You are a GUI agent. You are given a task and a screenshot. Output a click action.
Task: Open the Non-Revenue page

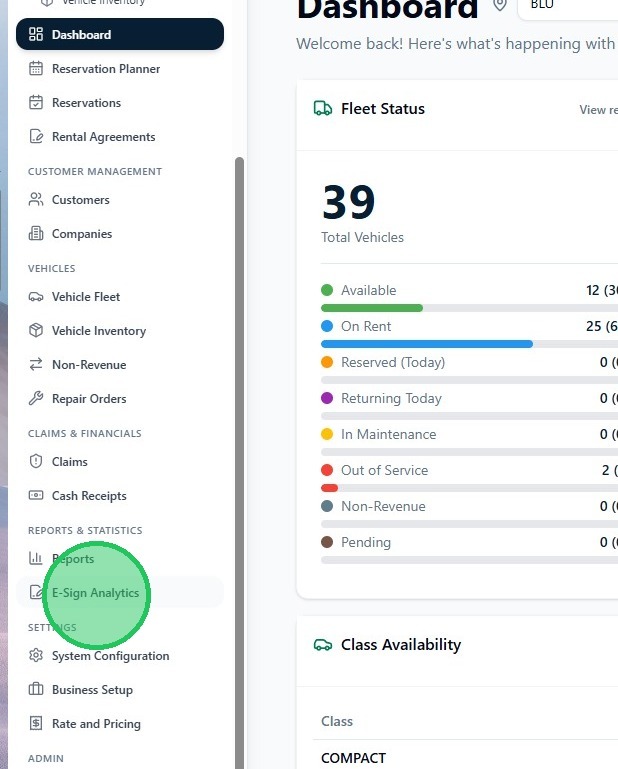tap(120, 364)
